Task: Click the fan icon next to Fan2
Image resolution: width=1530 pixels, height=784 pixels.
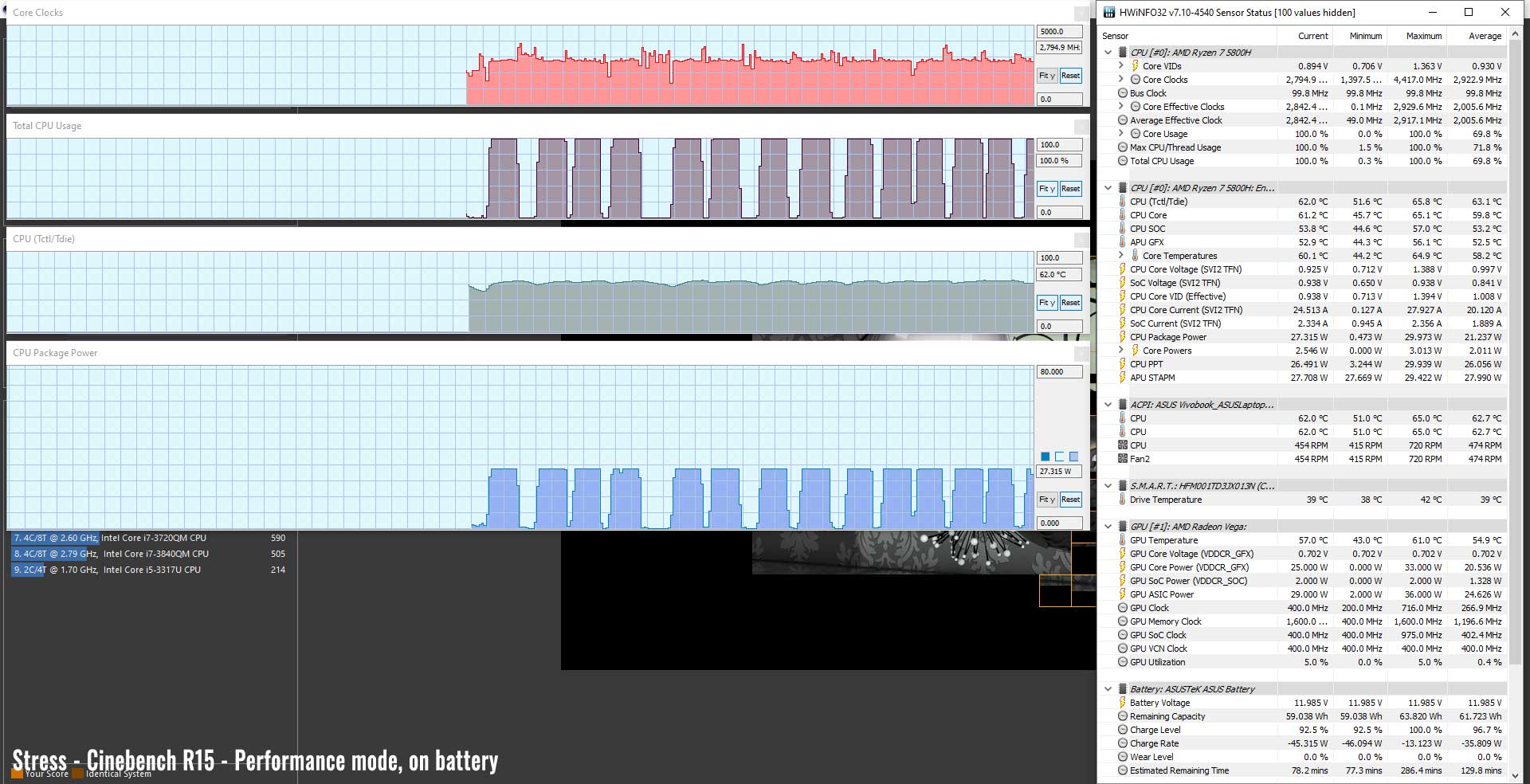Action: [x=1123, y=459]
